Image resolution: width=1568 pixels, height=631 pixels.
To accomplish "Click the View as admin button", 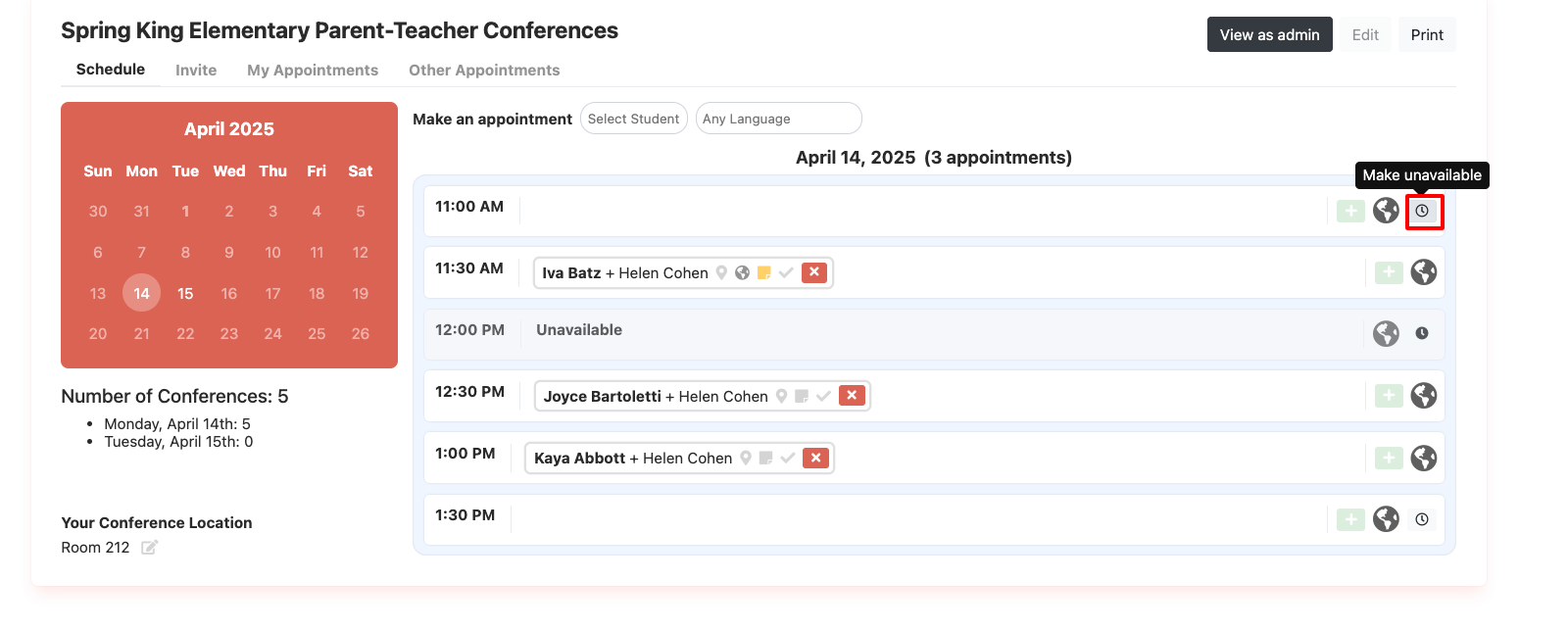I will pos(1269,34).
